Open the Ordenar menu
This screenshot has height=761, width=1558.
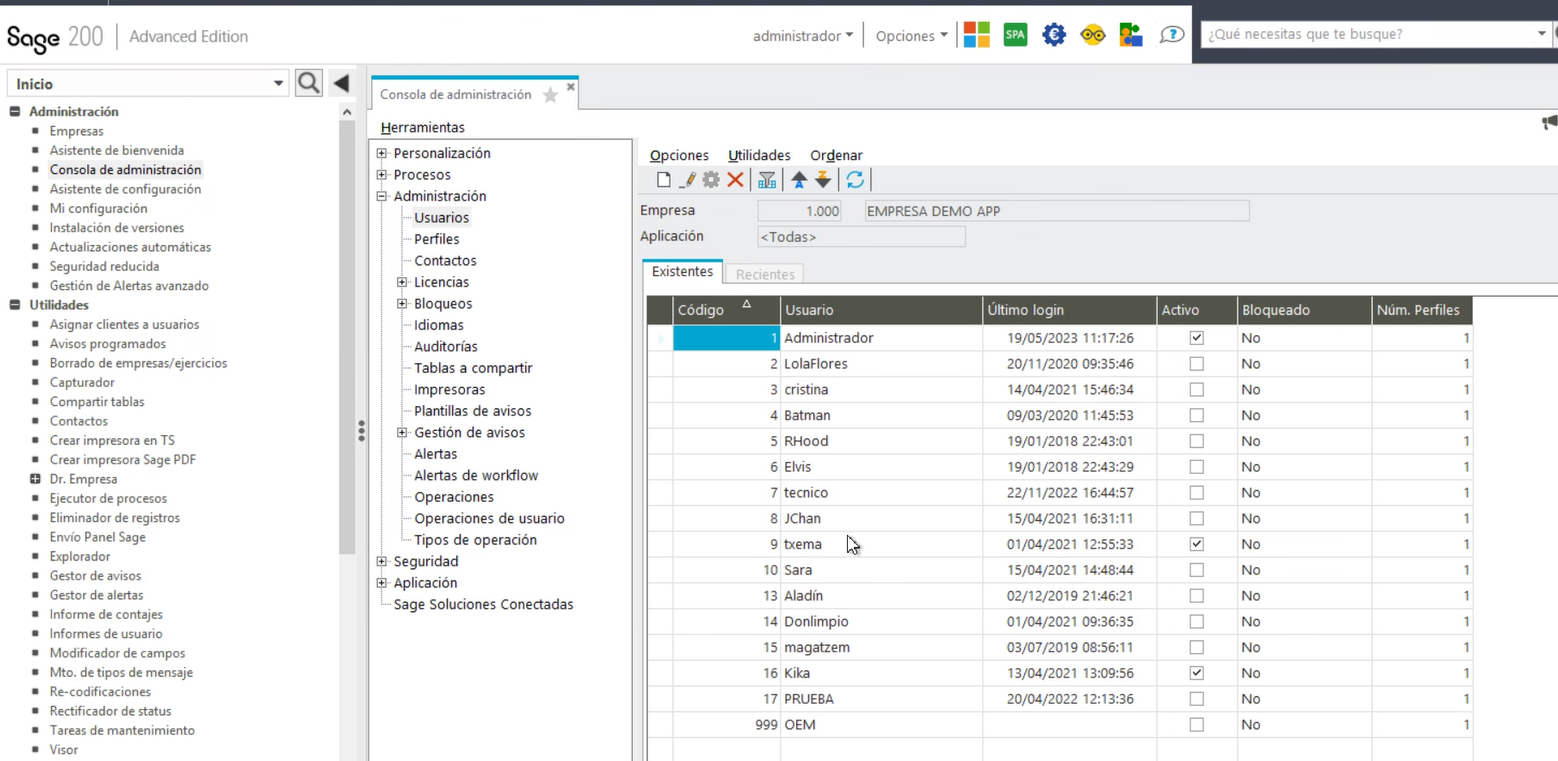coord(836,155)
